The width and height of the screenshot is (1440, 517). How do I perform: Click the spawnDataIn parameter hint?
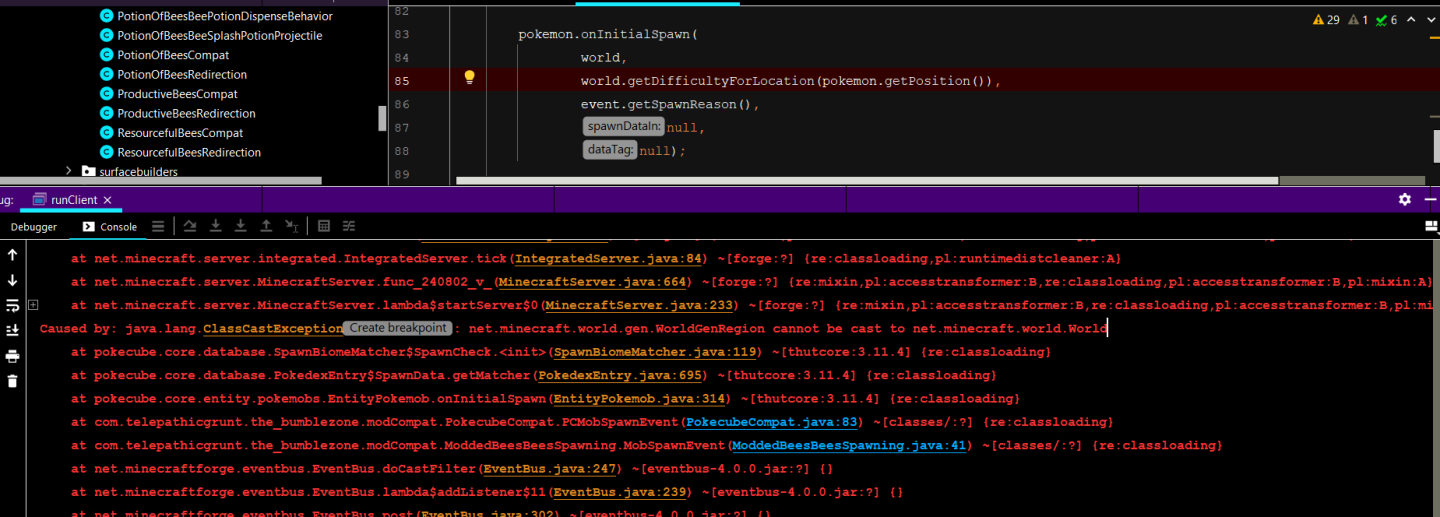pyautogui.click(x=623, y=126)
